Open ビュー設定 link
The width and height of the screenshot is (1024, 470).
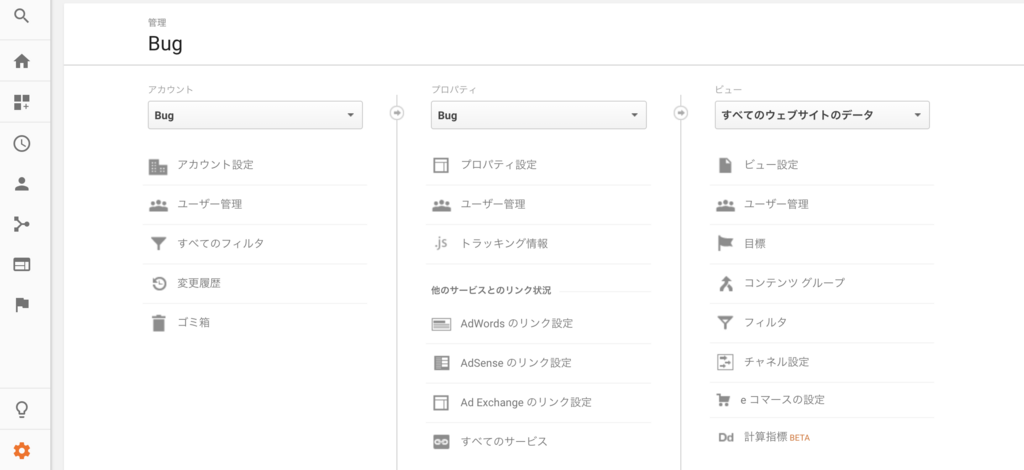tap(771, 165)
